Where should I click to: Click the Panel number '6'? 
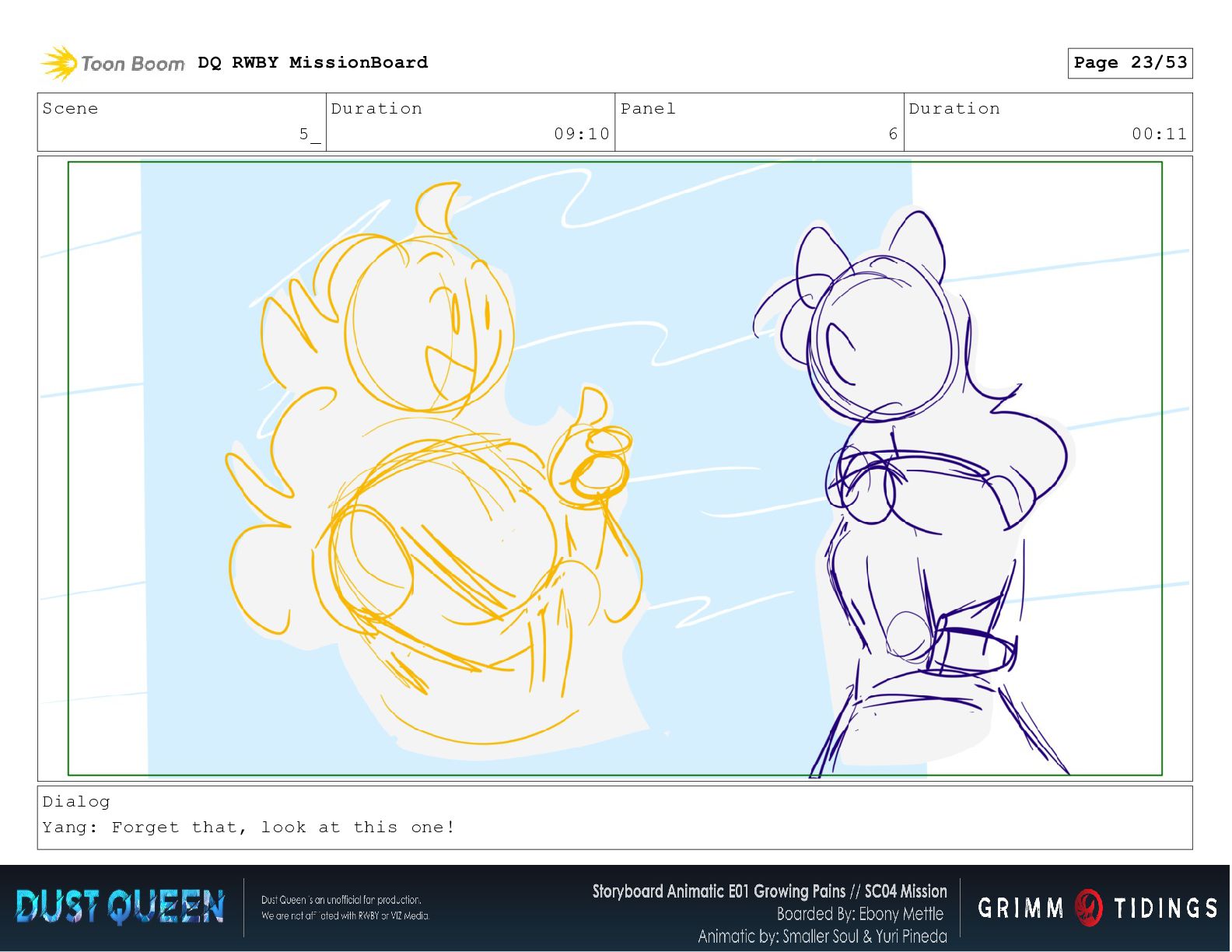tap(893, 134)
